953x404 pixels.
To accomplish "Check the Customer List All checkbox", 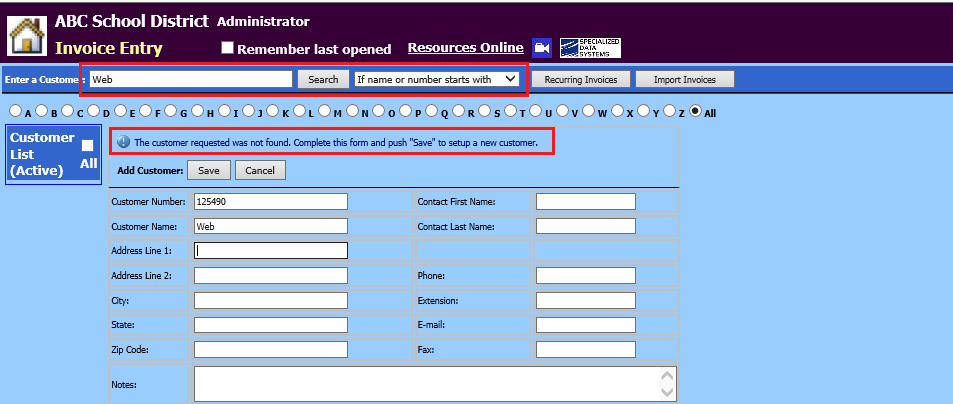I will pyautogui.click(x=87, y=146).
